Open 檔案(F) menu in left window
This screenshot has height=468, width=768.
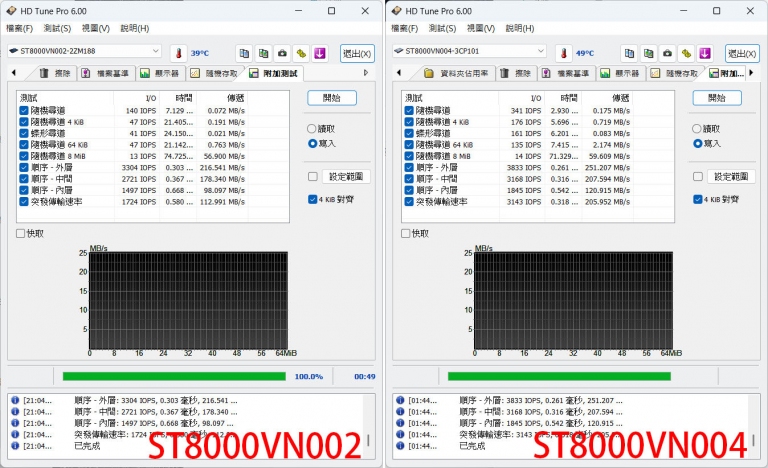[x=19, y=28]
